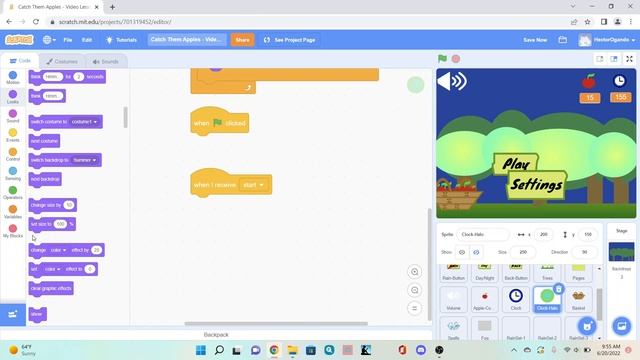Viewport: 640px width, 360px height.
Task: Delete the Clock-Halo sprite with trash icon
Action: click(x=559, y=289)
